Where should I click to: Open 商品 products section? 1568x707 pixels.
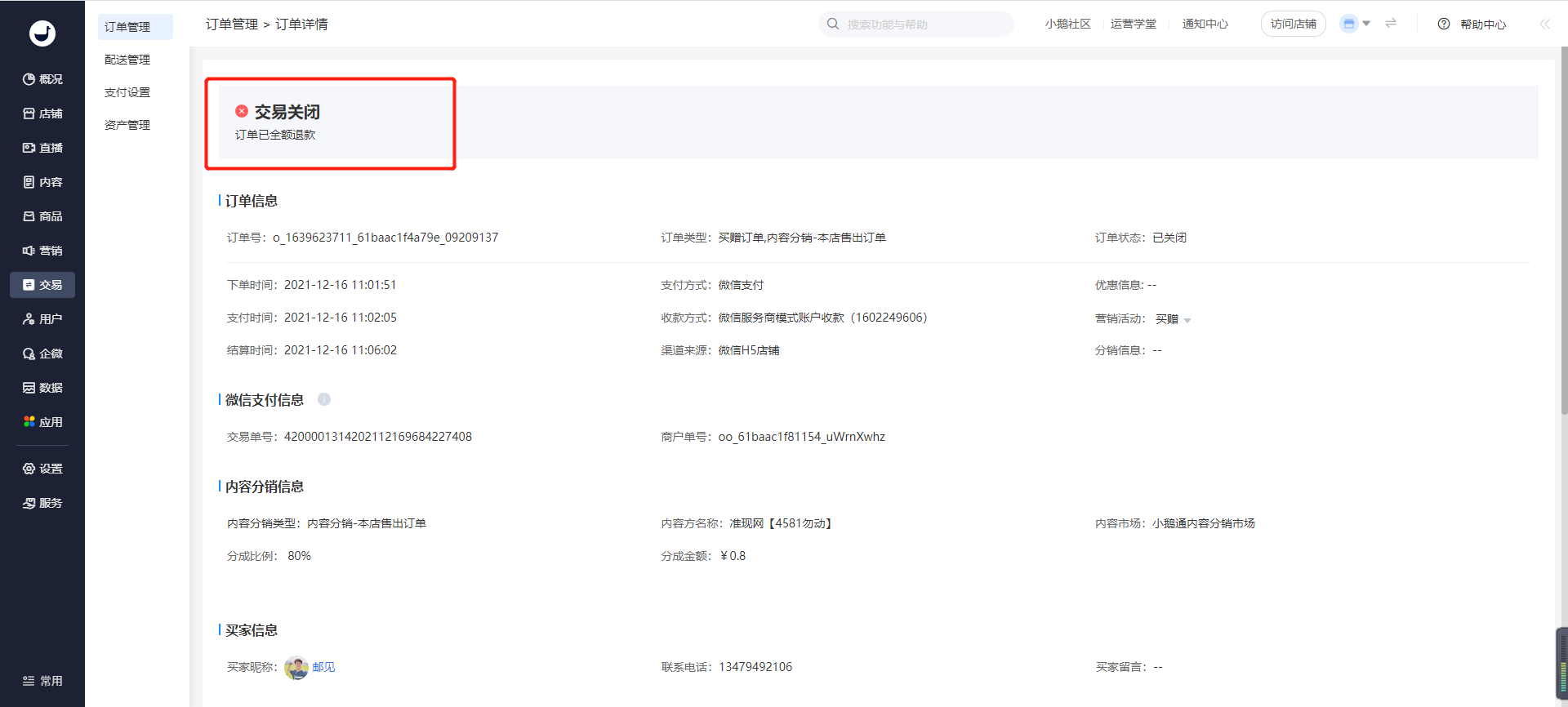click(x=42, y=216)
